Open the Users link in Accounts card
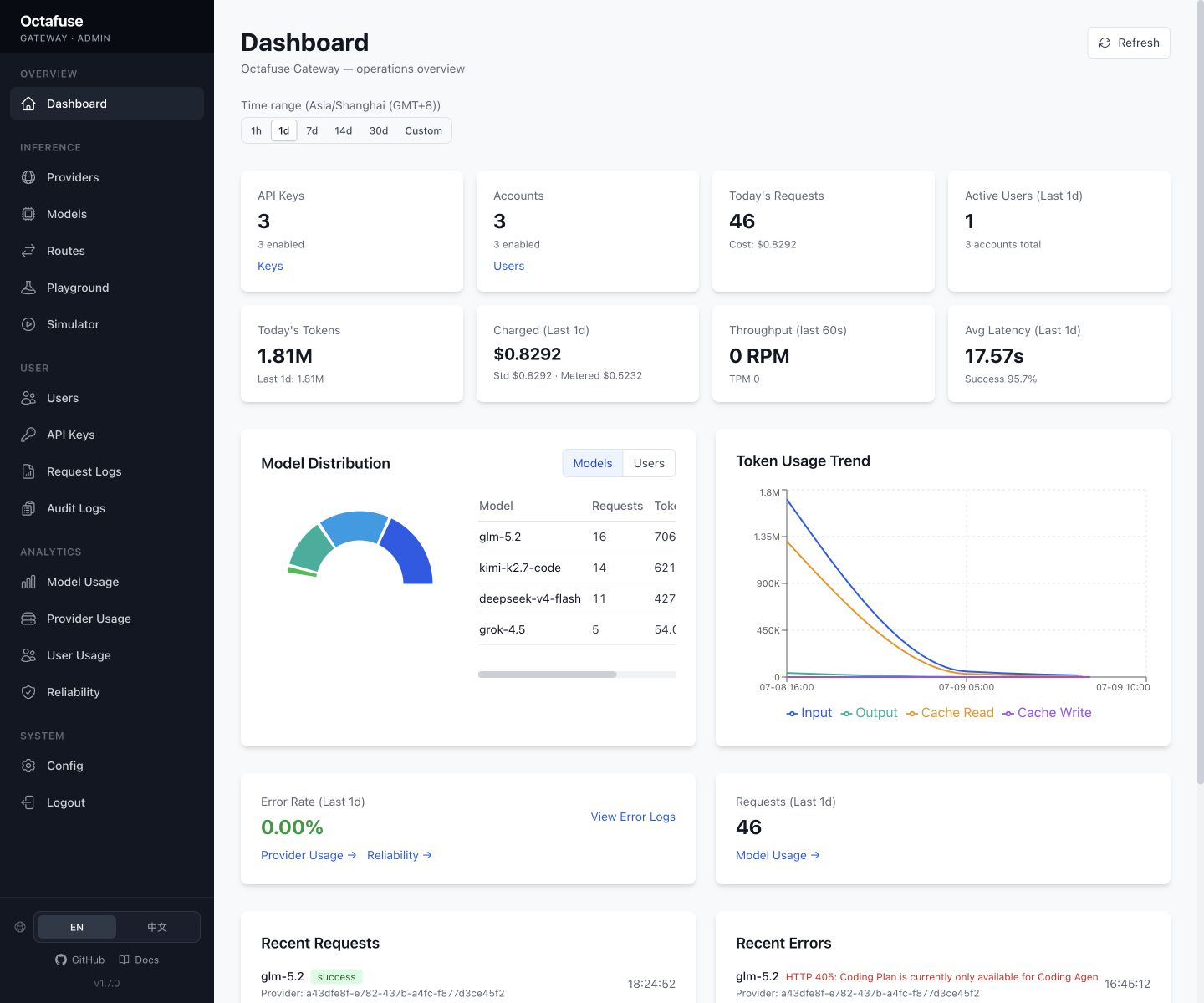 [509, 266]
